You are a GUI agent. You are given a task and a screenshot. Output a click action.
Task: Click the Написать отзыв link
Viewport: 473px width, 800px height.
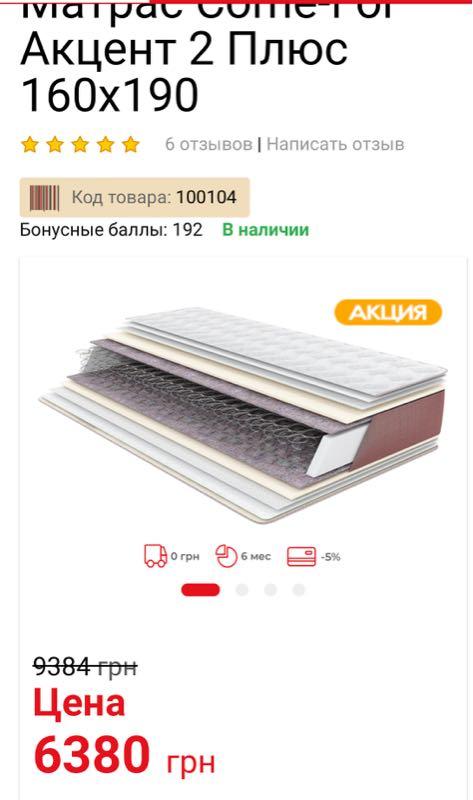pyautogui.click(x=335, y=144)
